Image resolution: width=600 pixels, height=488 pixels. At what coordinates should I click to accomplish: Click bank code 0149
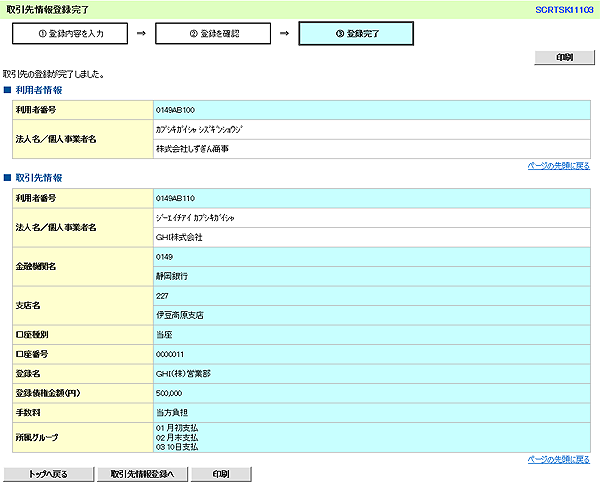(x=164, y=257)
